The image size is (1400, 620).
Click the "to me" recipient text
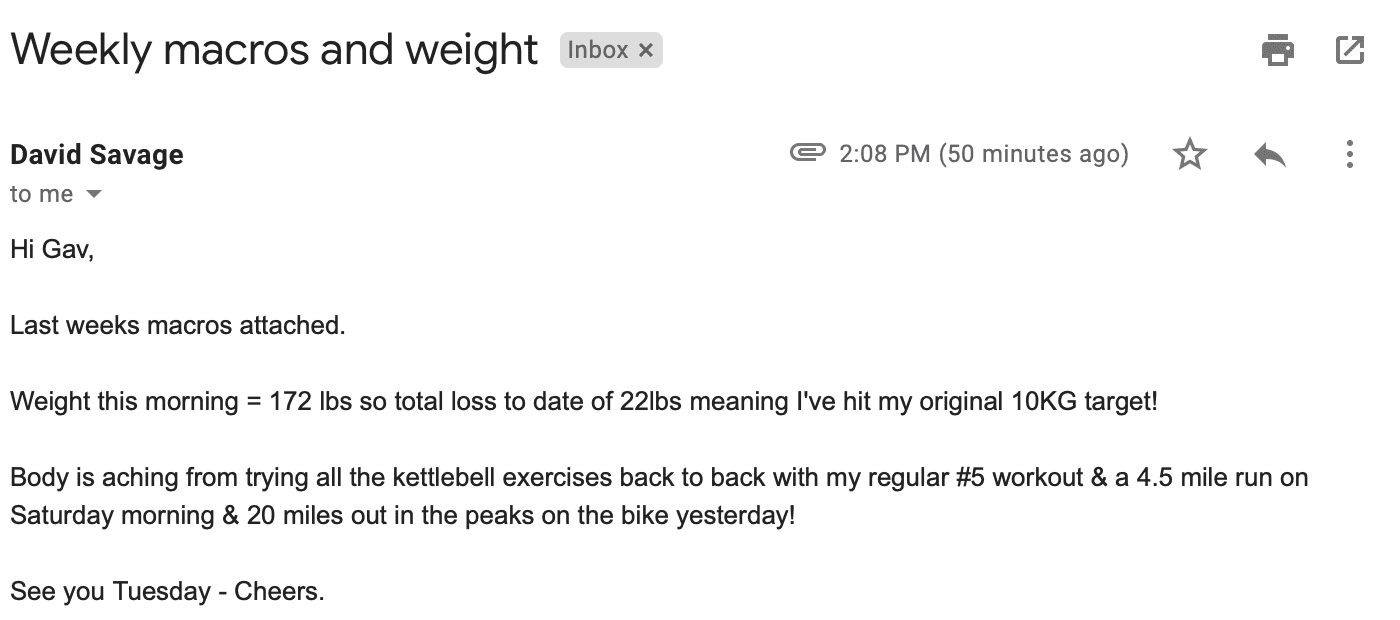(41, 194)
